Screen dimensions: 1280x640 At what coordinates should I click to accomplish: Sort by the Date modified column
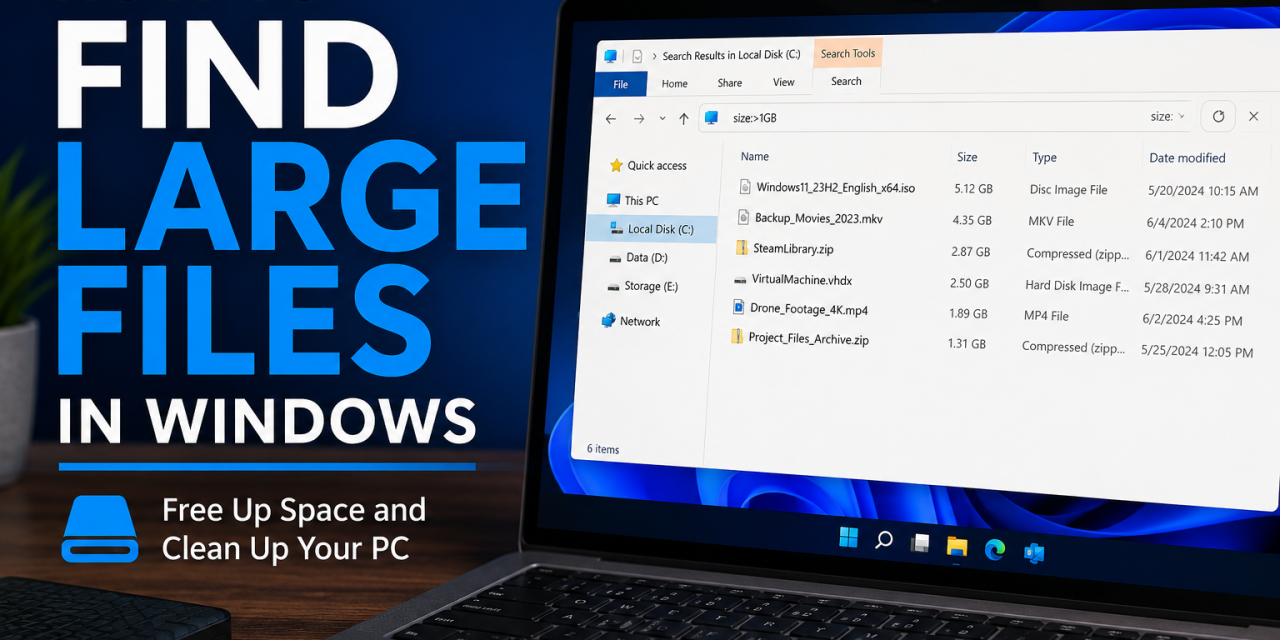click(x=1187, y=158)
